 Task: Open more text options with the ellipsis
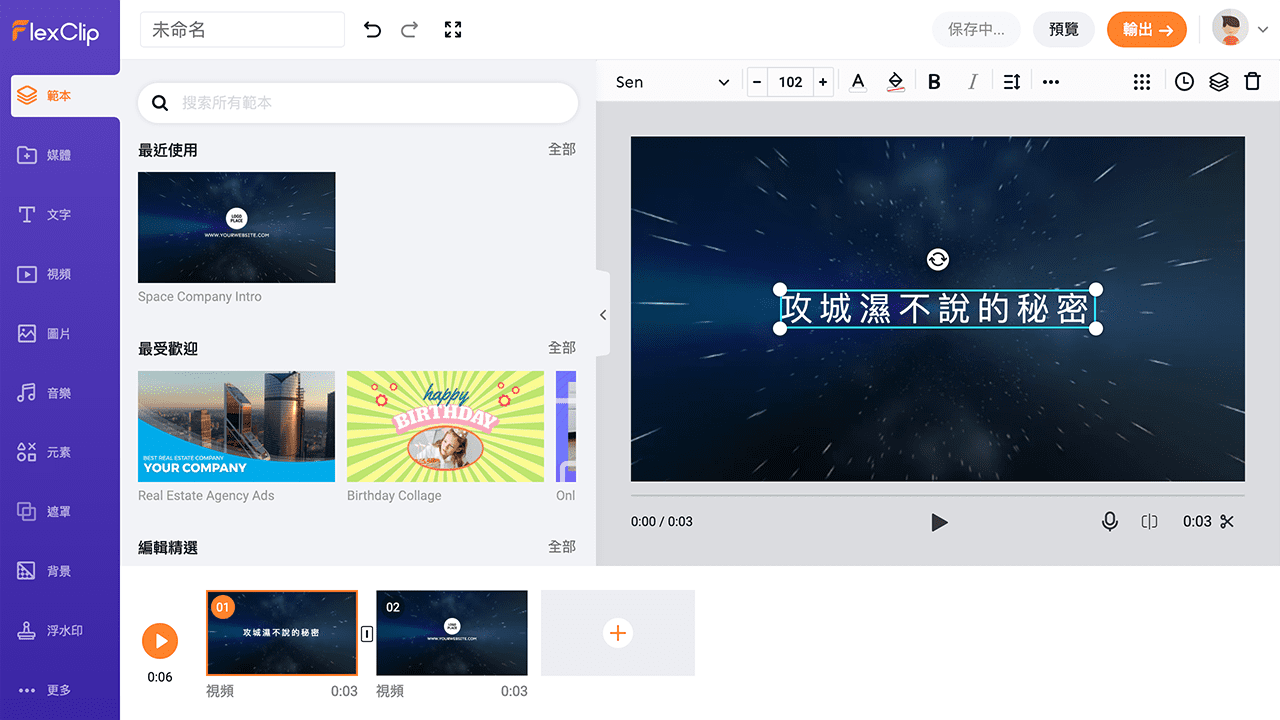coord(1050,81)
